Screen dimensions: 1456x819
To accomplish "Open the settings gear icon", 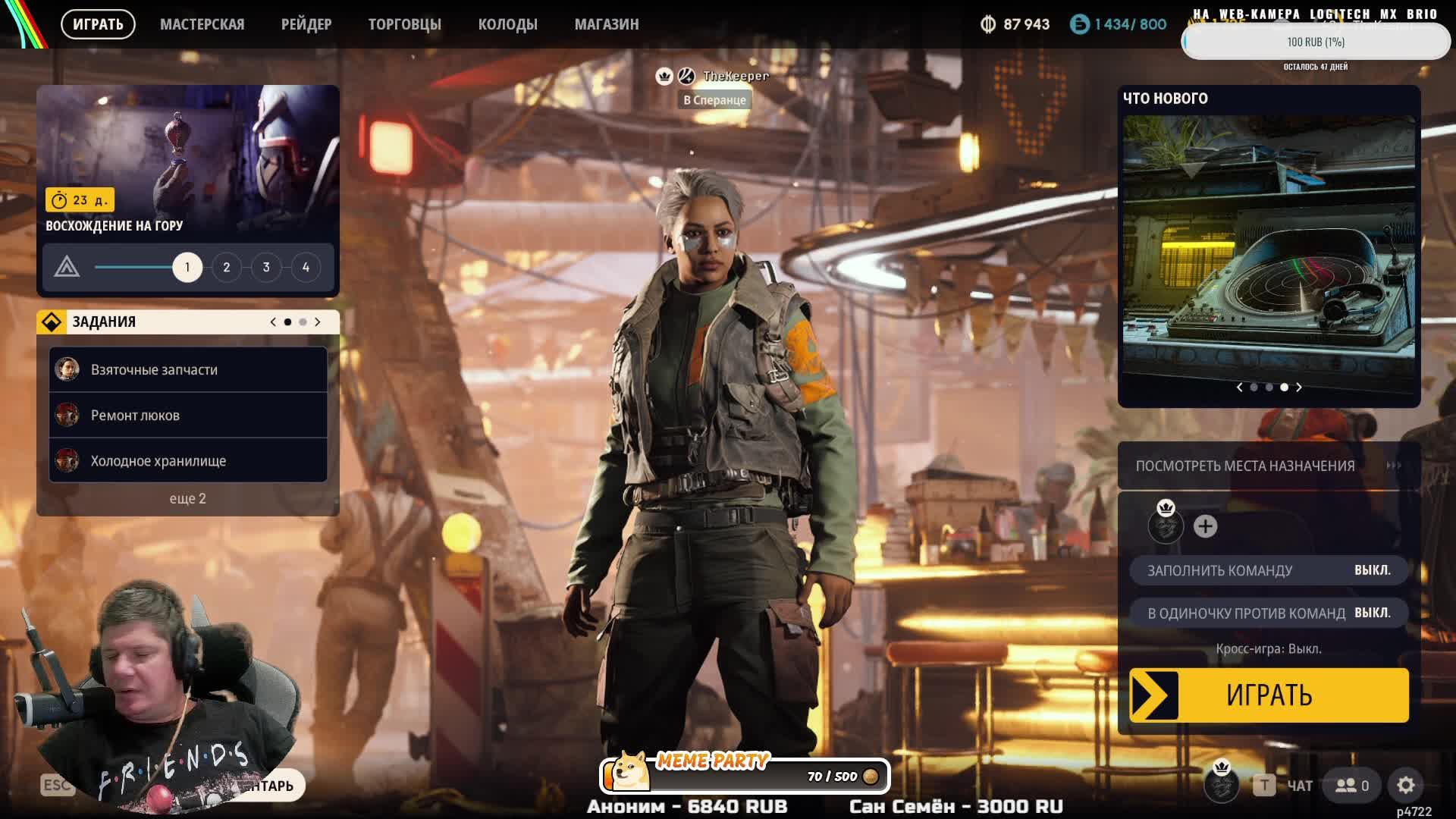I will [1405, 786].
